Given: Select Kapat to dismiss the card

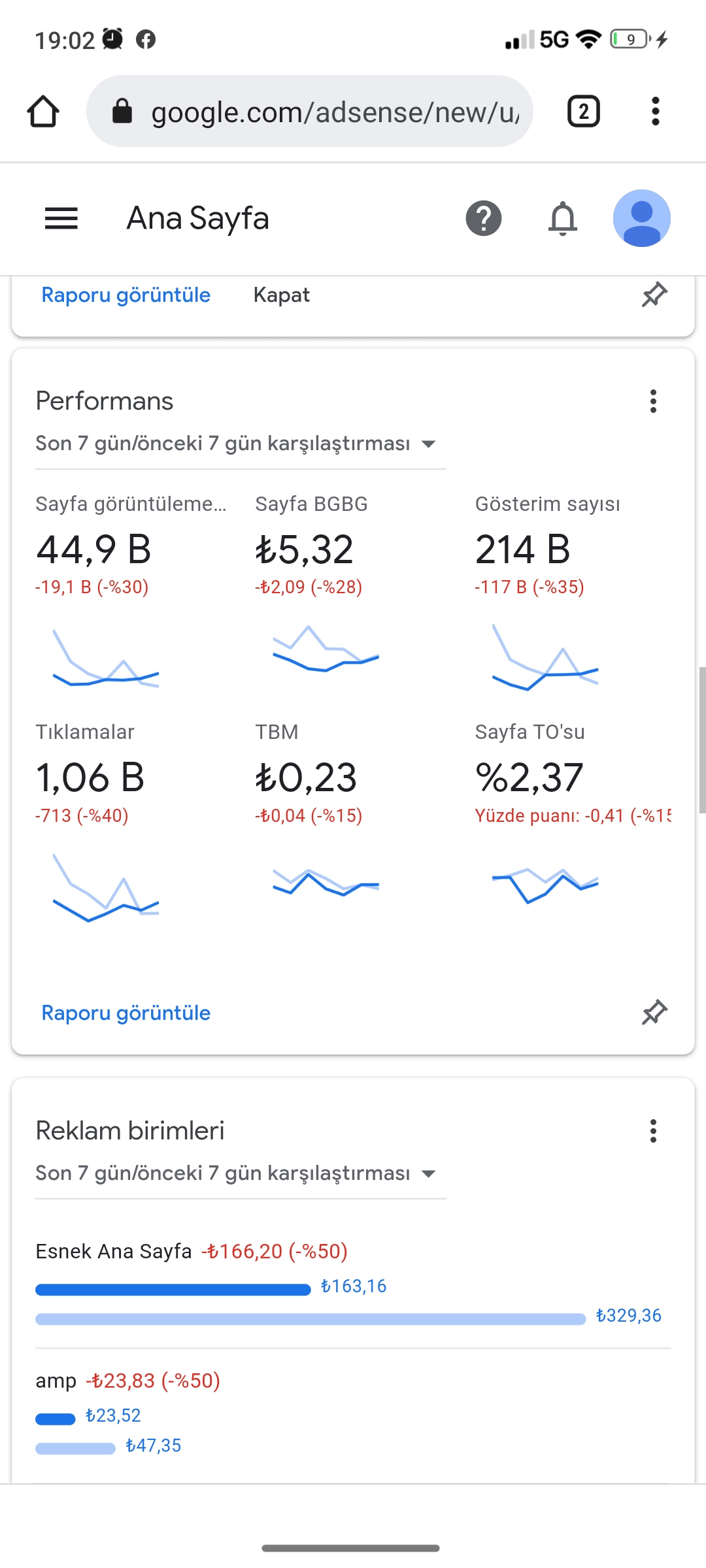Looking at the screenshot, I should coord(281,295).
